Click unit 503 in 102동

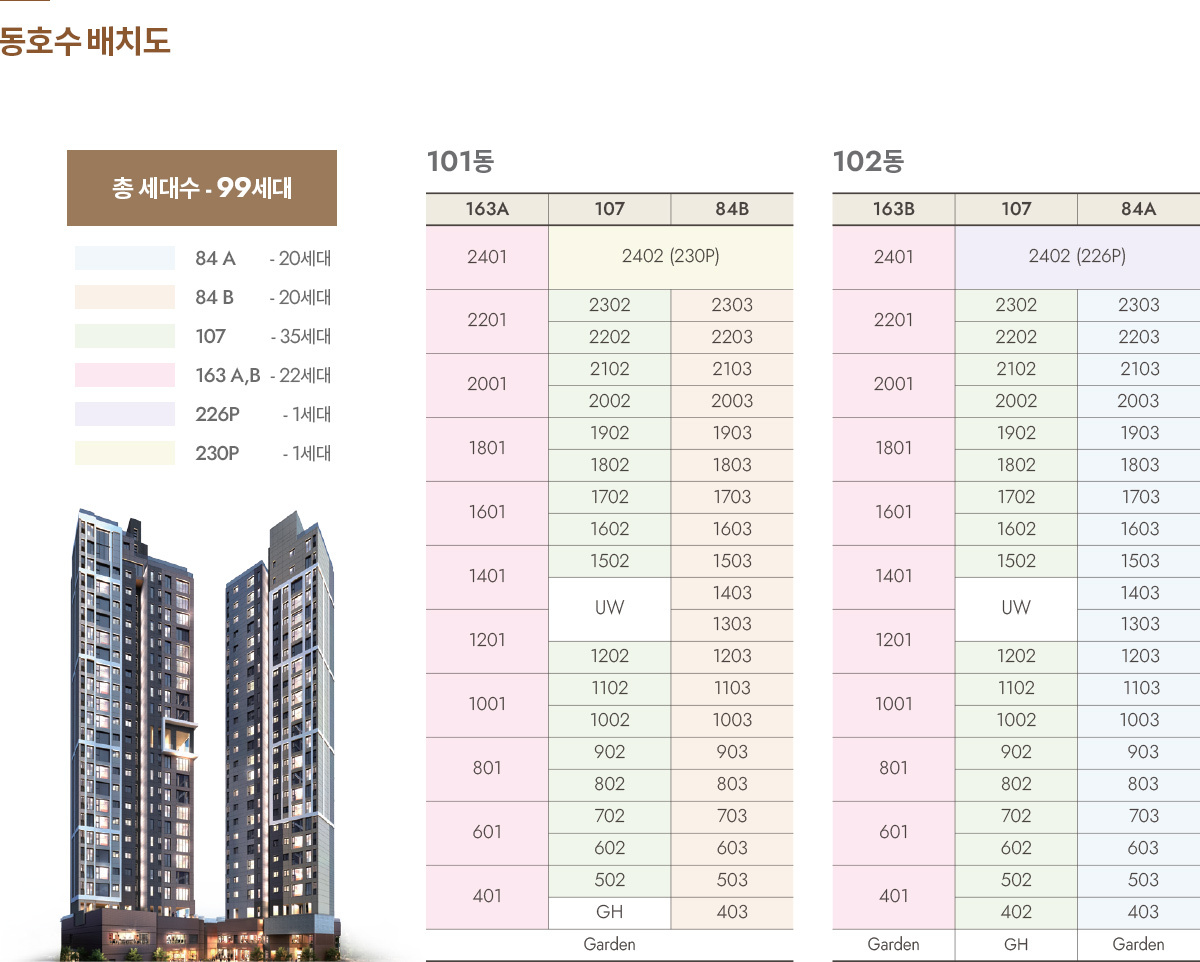point(1138,880)
